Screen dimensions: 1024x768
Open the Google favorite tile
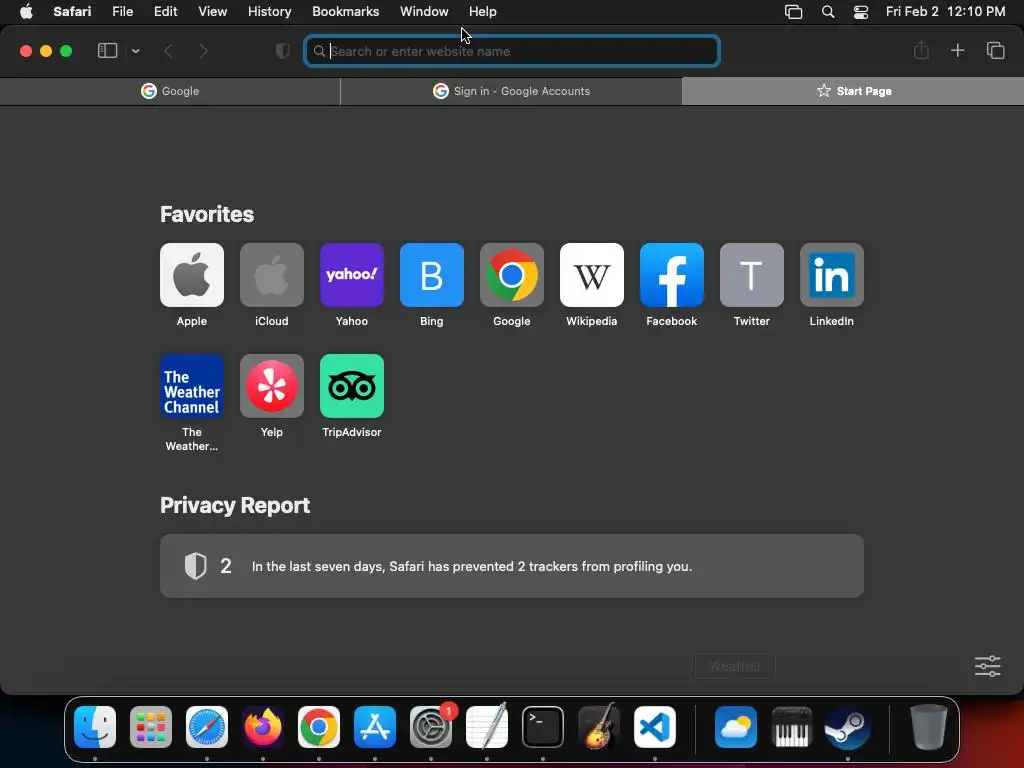pos(511,275)
